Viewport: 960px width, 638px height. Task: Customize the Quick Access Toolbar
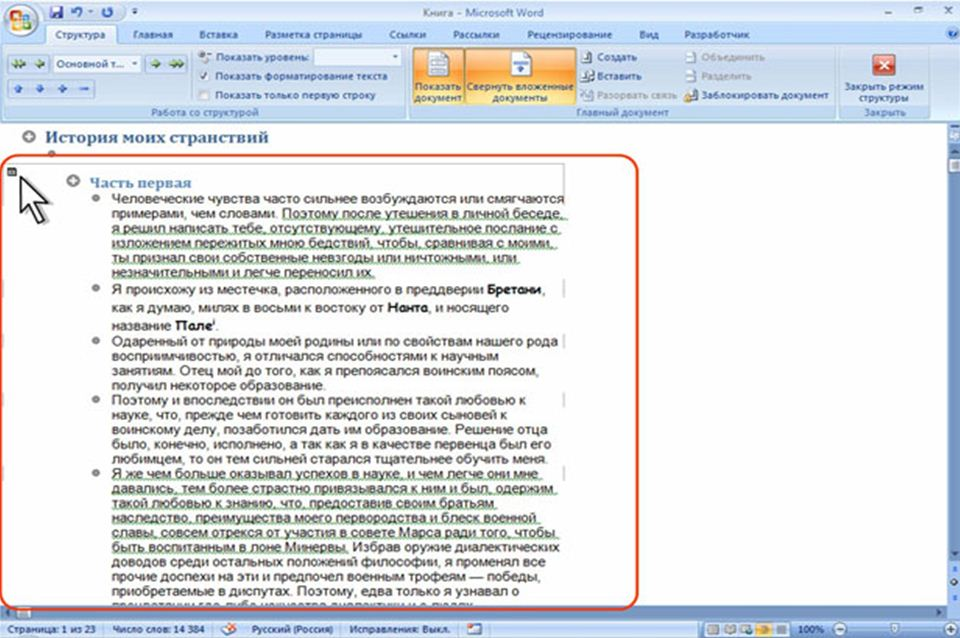tap(135, 12)
